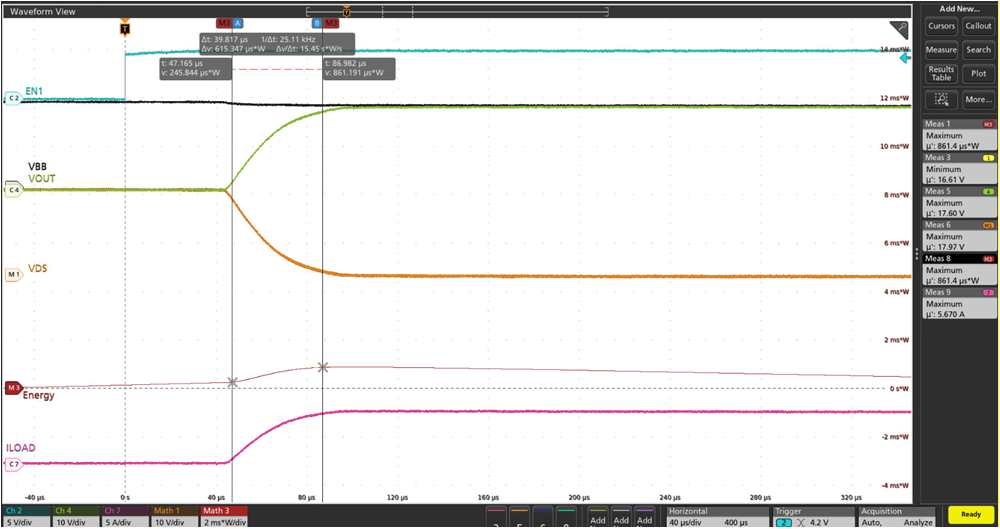Click cursor A handle at top

coord(238,22)
